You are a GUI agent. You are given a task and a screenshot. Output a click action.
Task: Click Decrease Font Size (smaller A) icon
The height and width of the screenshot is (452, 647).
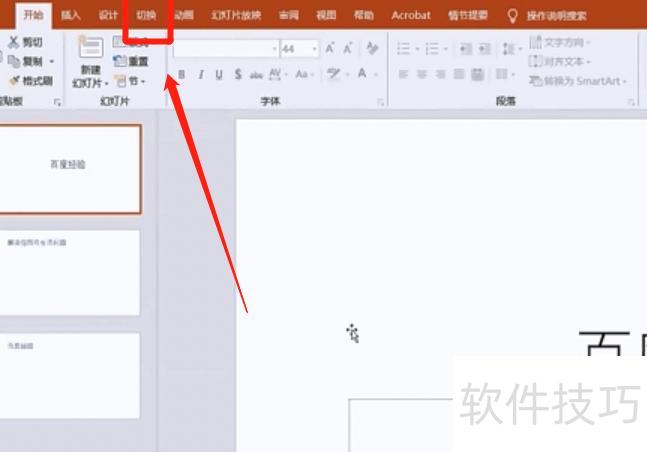click(x=348, y=48)
